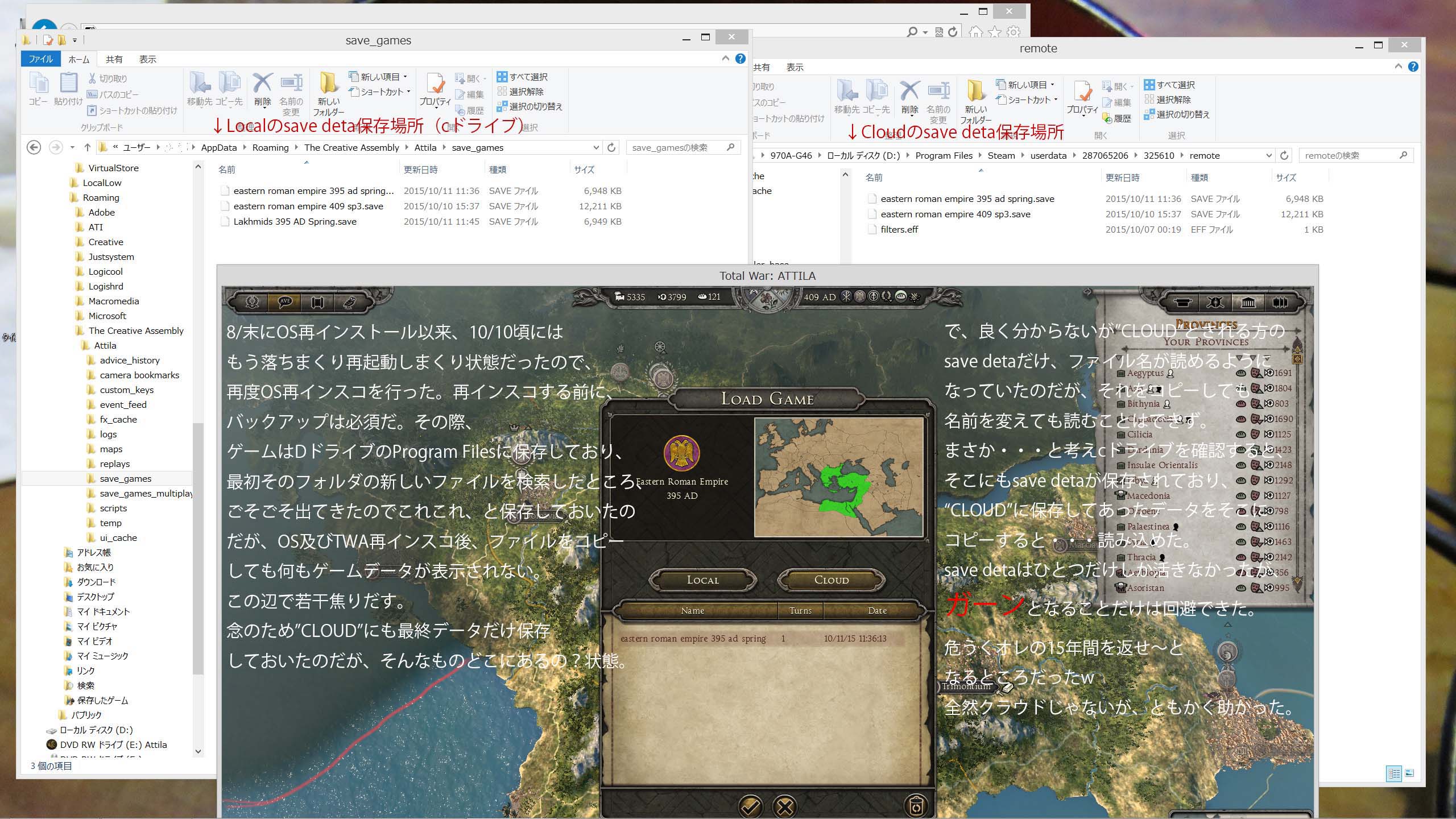Select the ホーム tab in save_games window
The width and height of the screenshot is (1456, 819).
pos(79,59)
